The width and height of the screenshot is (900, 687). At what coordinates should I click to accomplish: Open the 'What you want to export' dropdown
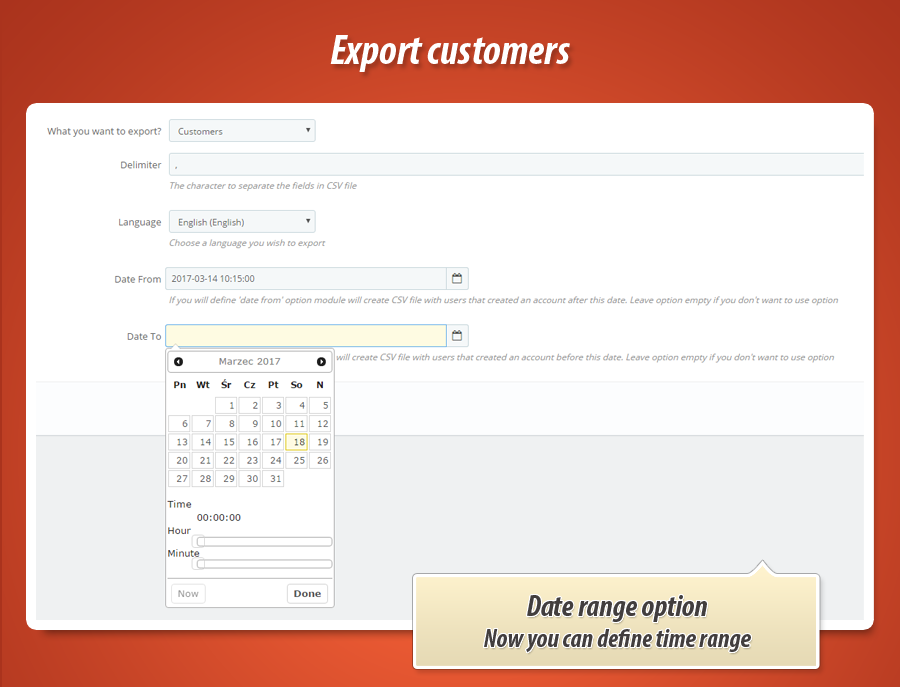click(242, 131)
